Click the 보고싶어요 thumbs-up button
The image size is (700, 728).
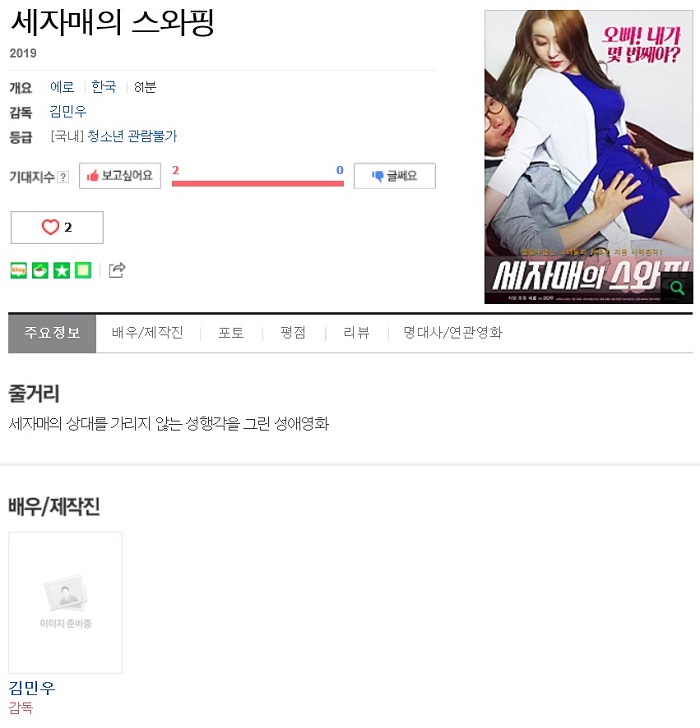click(x=120, y=176)
